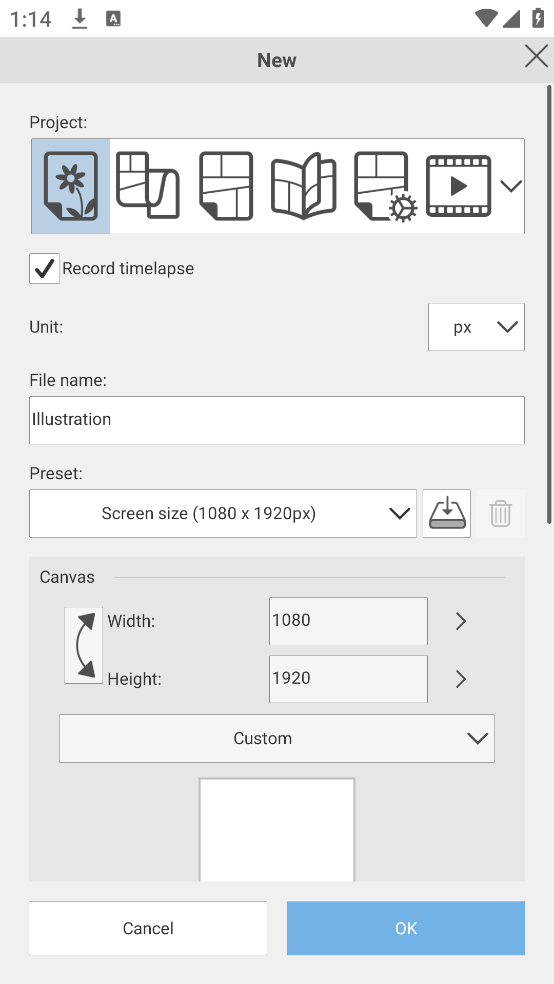
Task: Choose the Animation film project icon
Action: pyautogui.click(x=459, y=186)
